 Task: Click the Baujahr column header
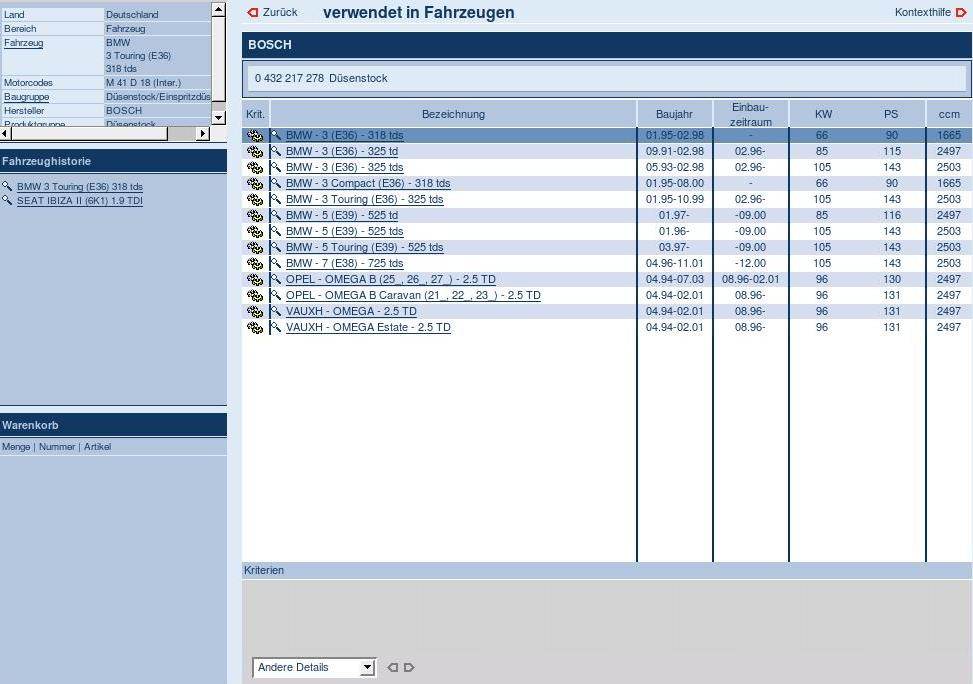(675, 114)
